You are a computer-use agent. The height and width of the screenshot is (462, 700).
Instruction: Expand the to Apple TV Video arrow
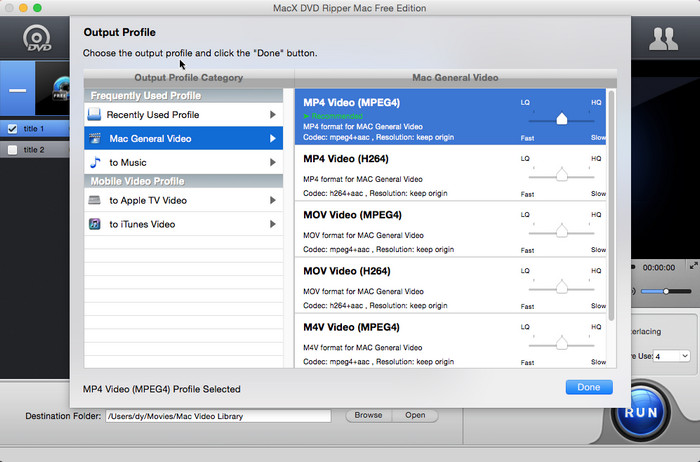coord(272,200)
